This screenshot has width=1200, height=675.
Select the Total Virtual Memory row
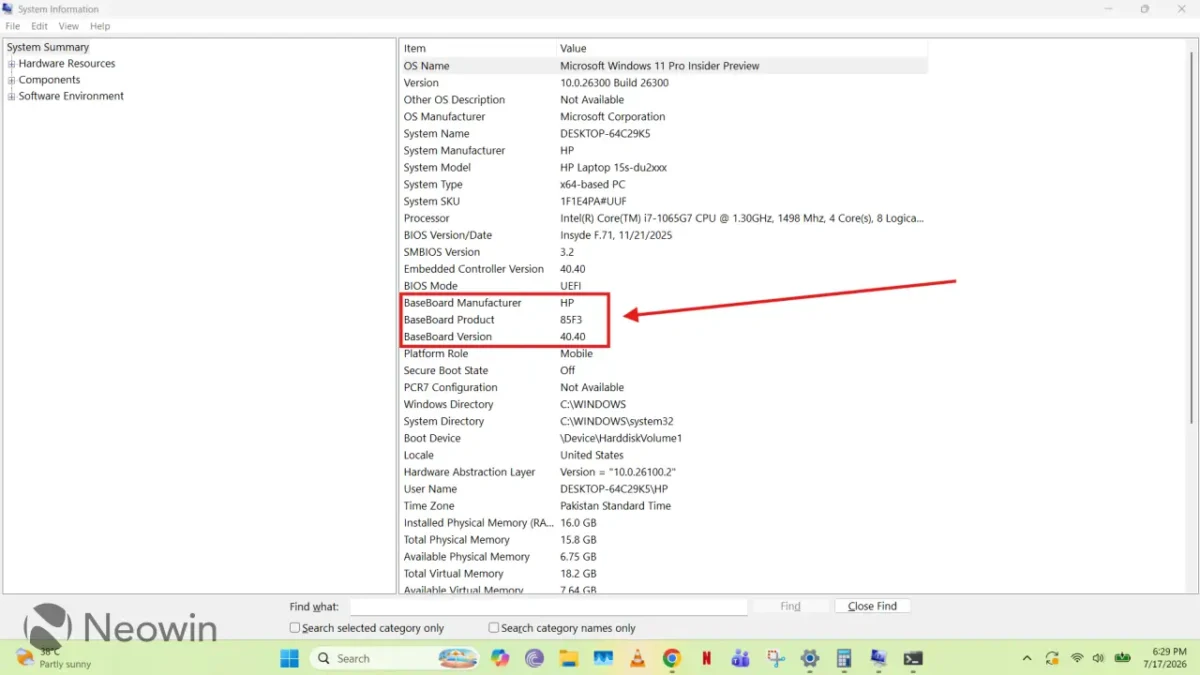pos(664,574)
